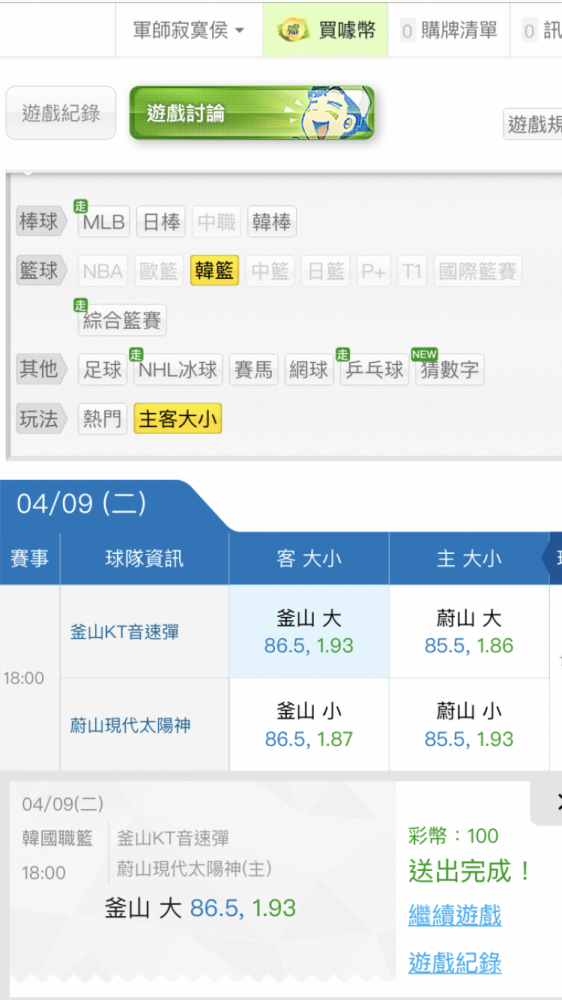The width and height of the screenshot is (562, 1000).
Task: Select the MLB league filter
Action: (x=104, y=221)
